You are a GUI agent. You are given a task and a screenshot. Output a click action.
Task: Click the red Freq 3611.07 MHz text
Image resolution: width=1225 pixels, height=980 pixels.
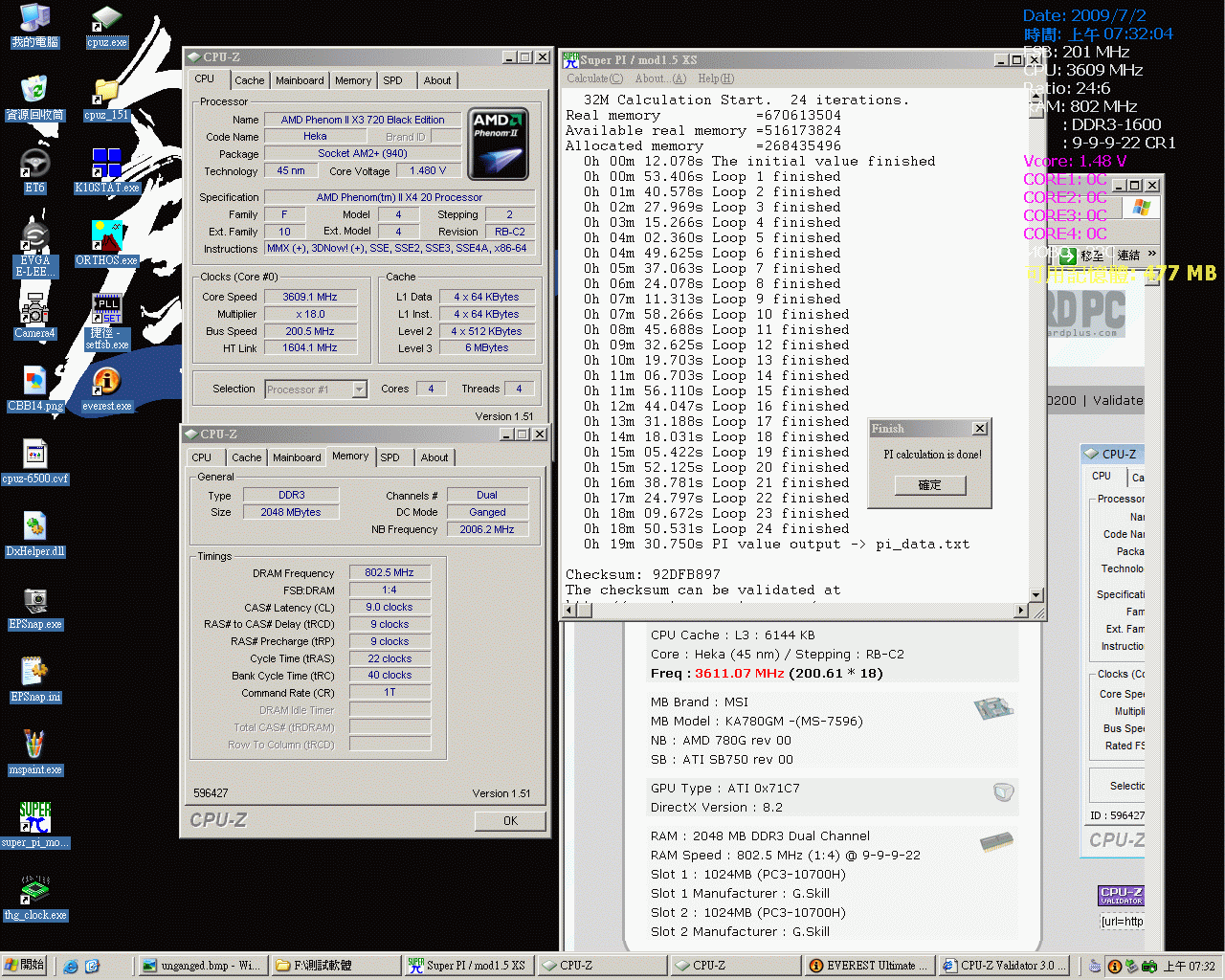(740, 674)
